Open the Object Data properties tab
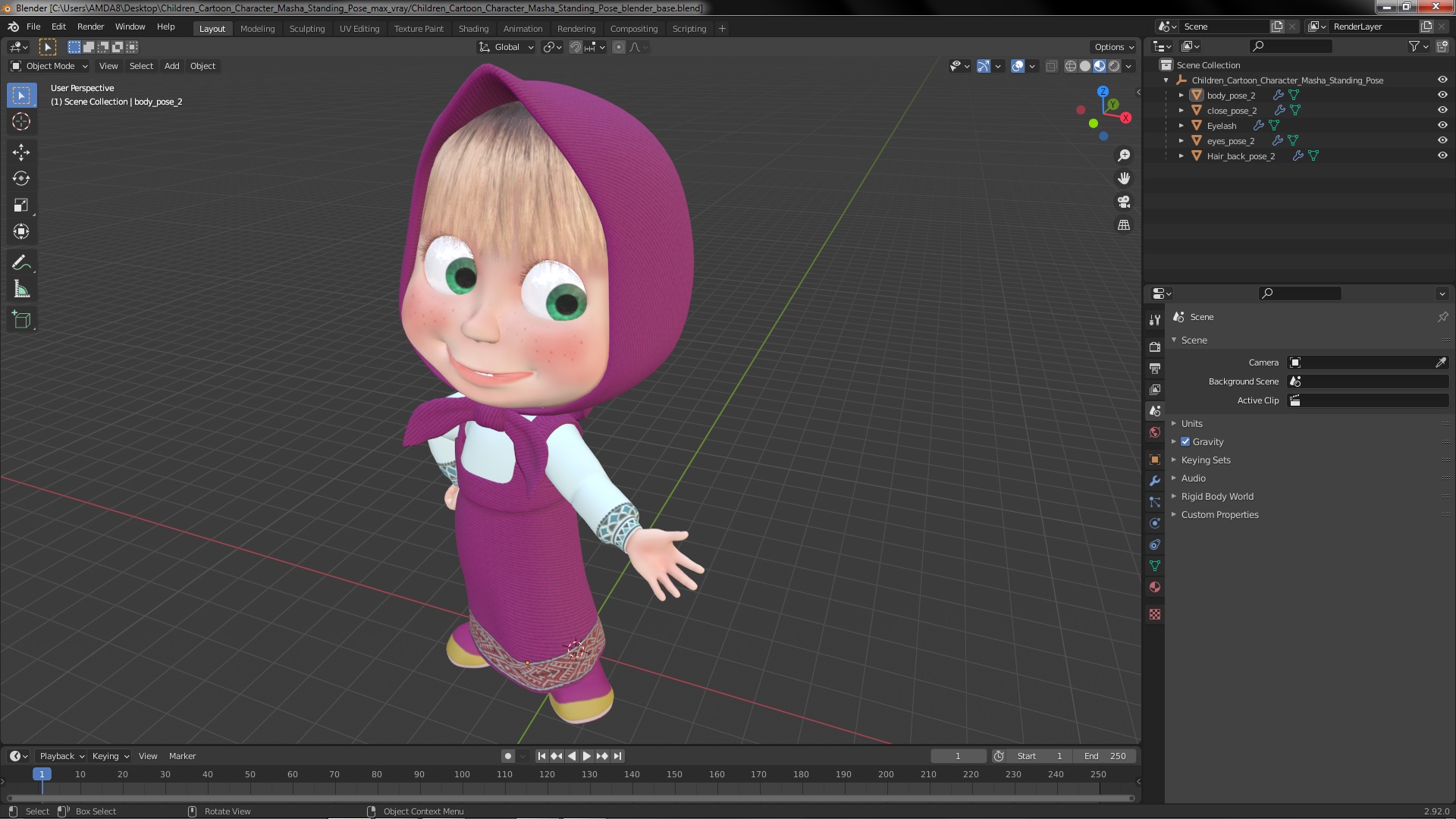Screen dimensions: 1456x819 [1155, 566]
